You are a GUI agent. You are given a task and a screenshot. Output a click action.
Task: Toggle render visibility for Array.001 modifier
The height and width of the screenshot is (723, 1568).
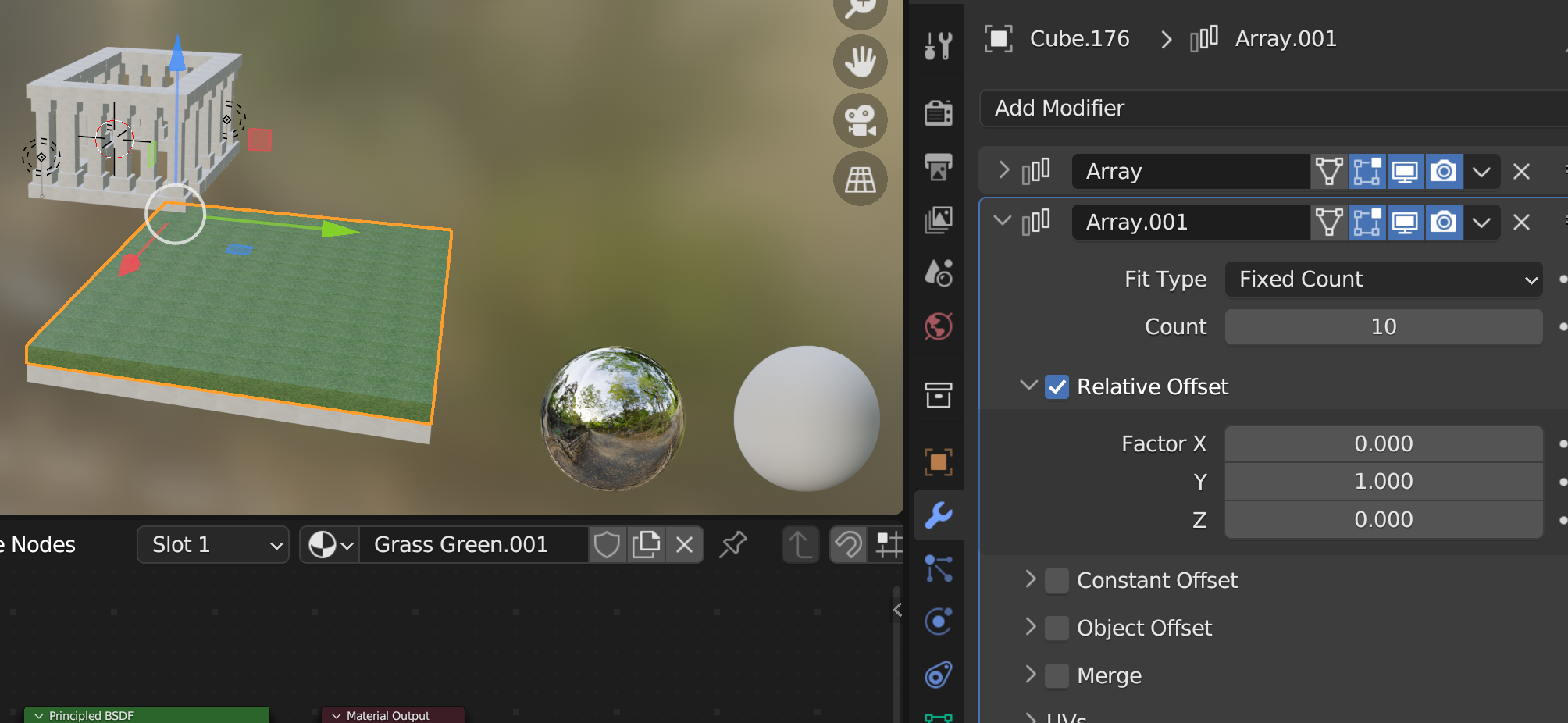pyautogui.click(x=1444, y=222)
